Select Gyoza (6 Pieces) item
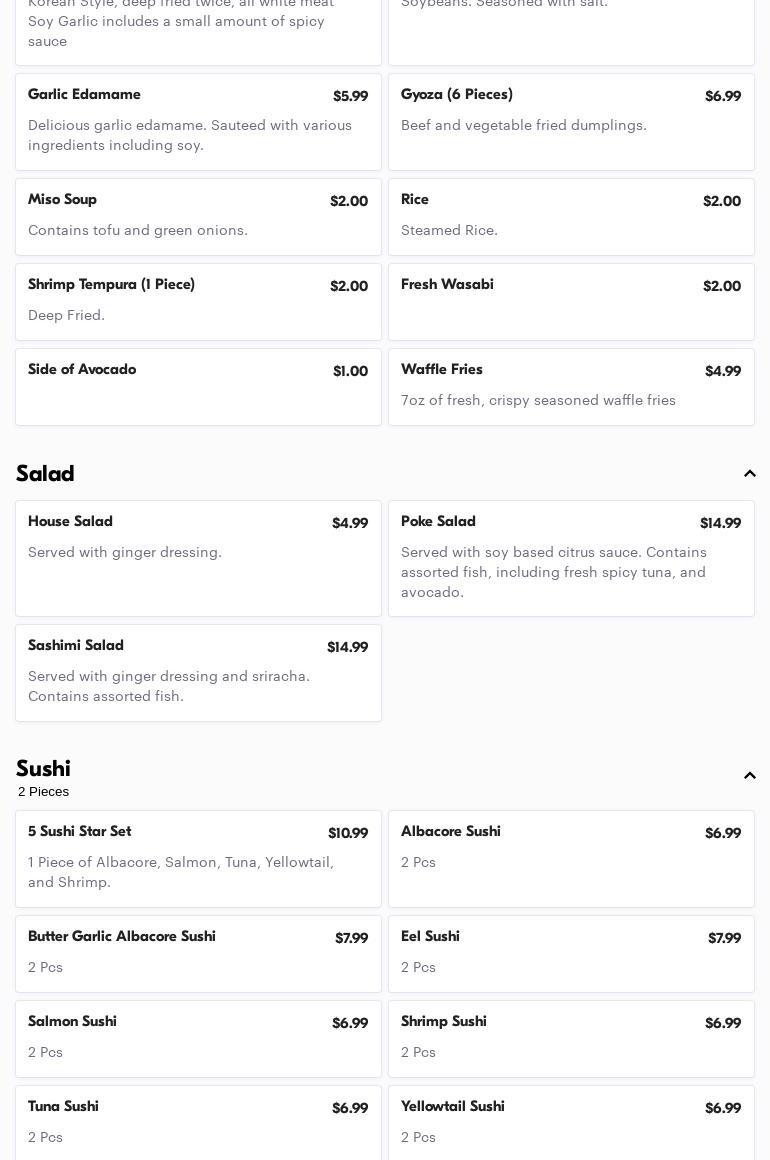 pyautogui.click(x=571, y=122)
